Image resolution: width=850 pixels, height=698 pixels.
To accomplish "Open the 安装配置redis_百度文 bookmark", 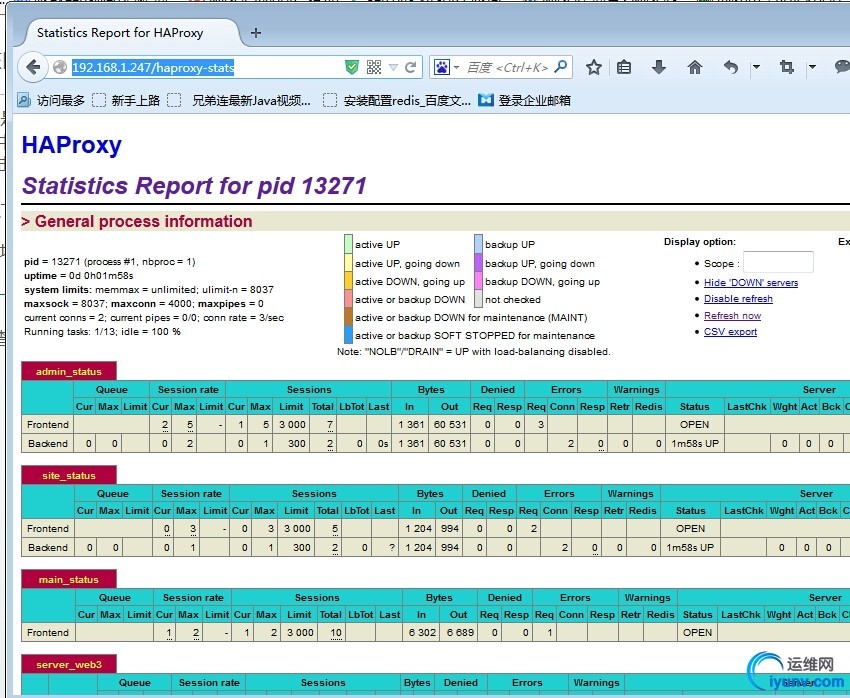I will [397, 100].
